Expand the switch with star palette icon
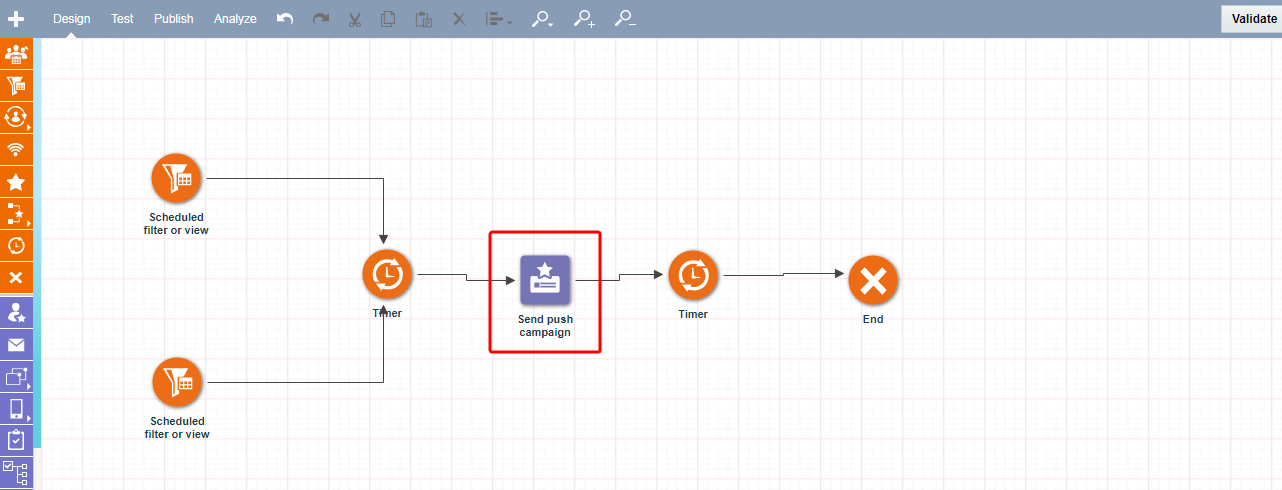This screenshot has height=490, width=1282. click(x=16, y=213)
